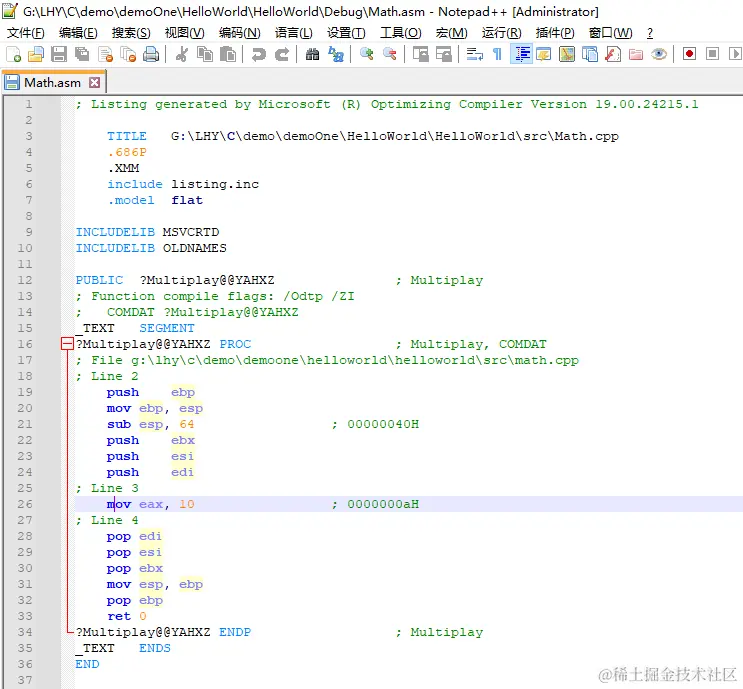Open the 搜索(S) menu
The width and height of the screenshot is (743, 689).
click(x=131, y=33)
